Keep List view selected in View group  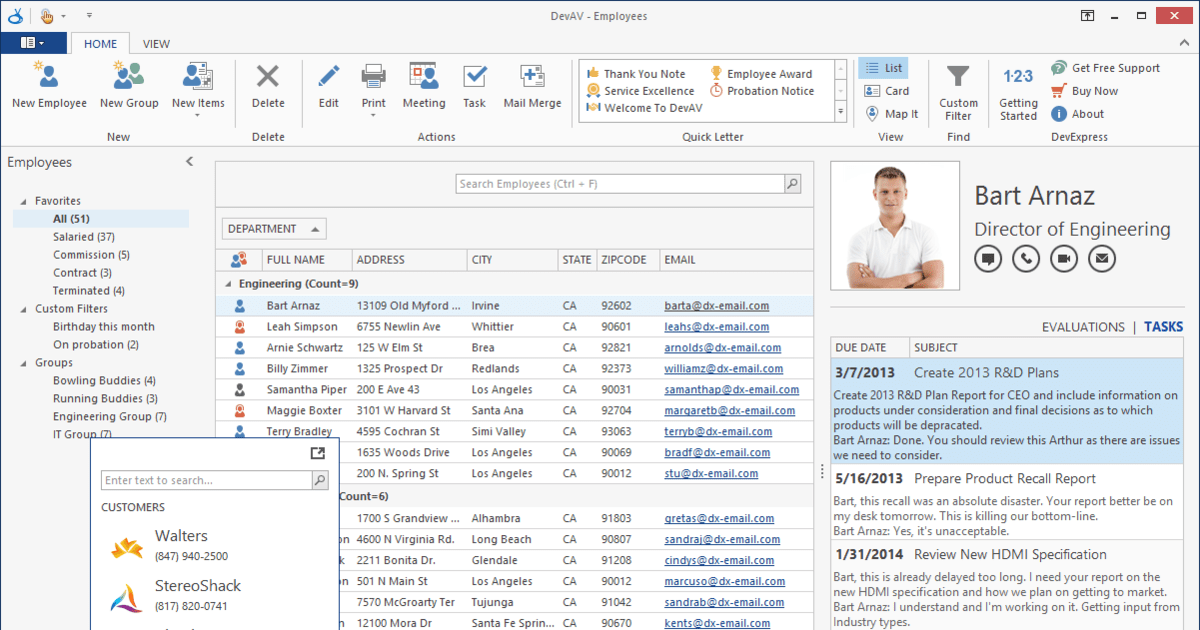coord(884,67)
